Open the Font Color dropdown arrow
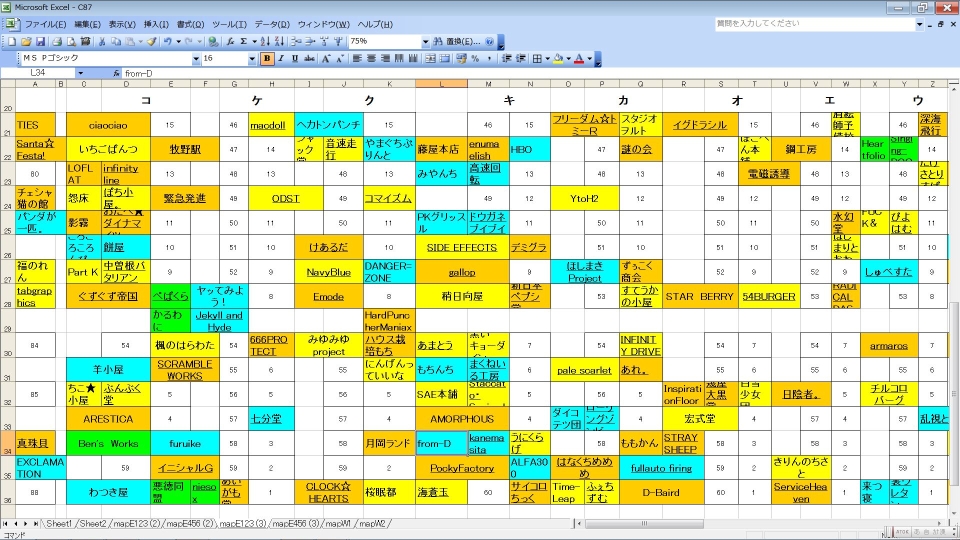Viewport: 960px width, 540px height. pyautogui.click(x=590, y=59)
